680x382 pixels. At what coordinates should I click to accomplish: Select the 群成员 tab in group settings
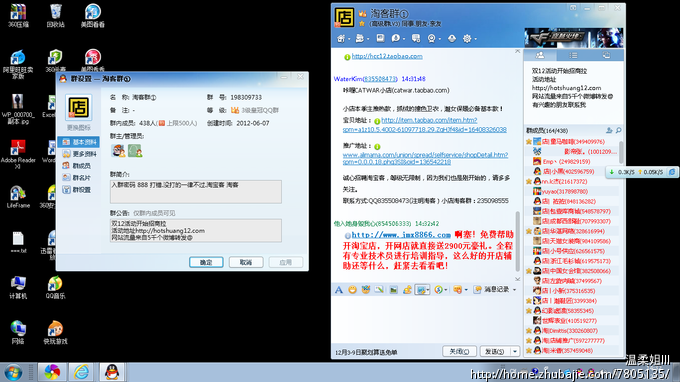click(78, 166)
